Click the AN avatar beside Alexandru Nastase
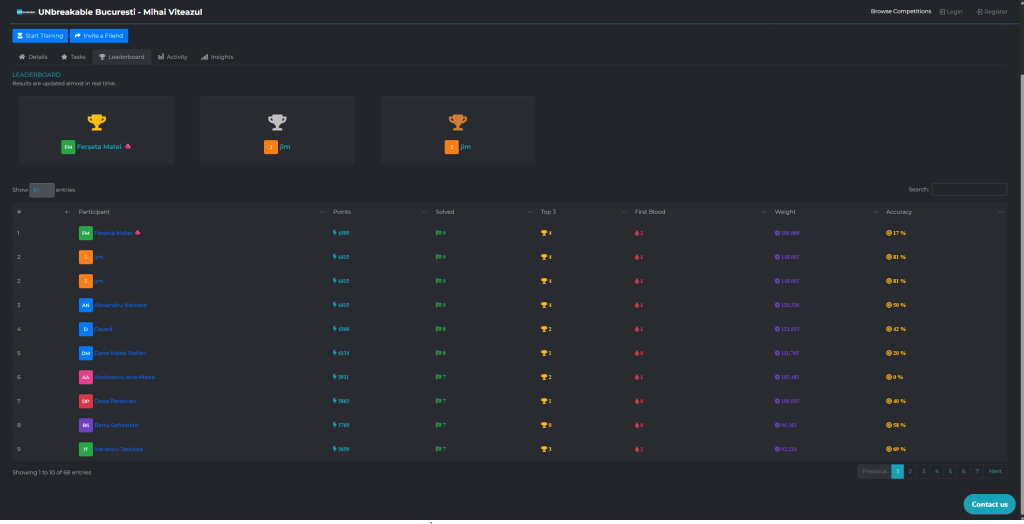Image resolution: width=1024 pixels, height=524 pixels. pyautogui.click(x=85, y=305)
